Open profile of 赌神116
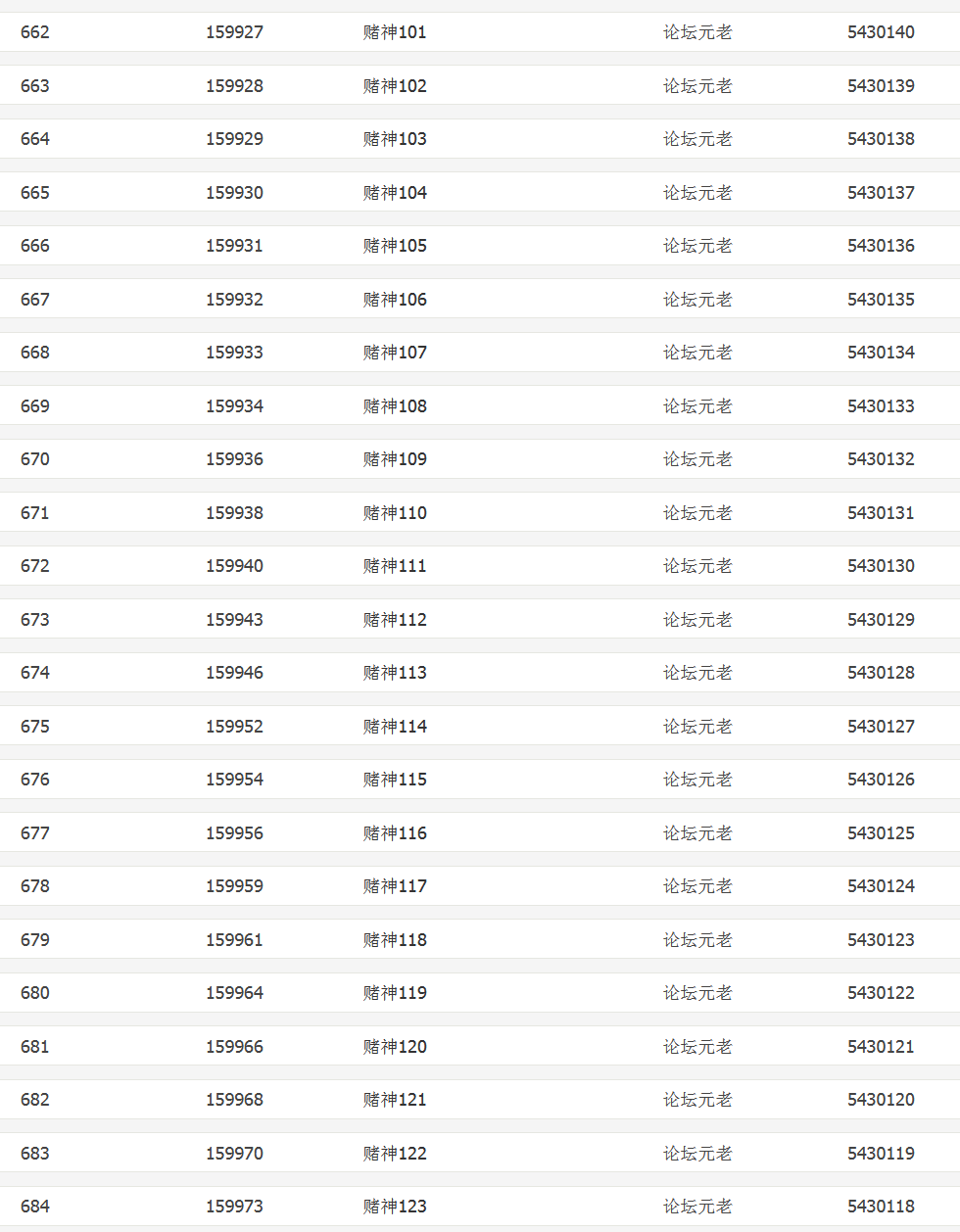 (395, 833)
